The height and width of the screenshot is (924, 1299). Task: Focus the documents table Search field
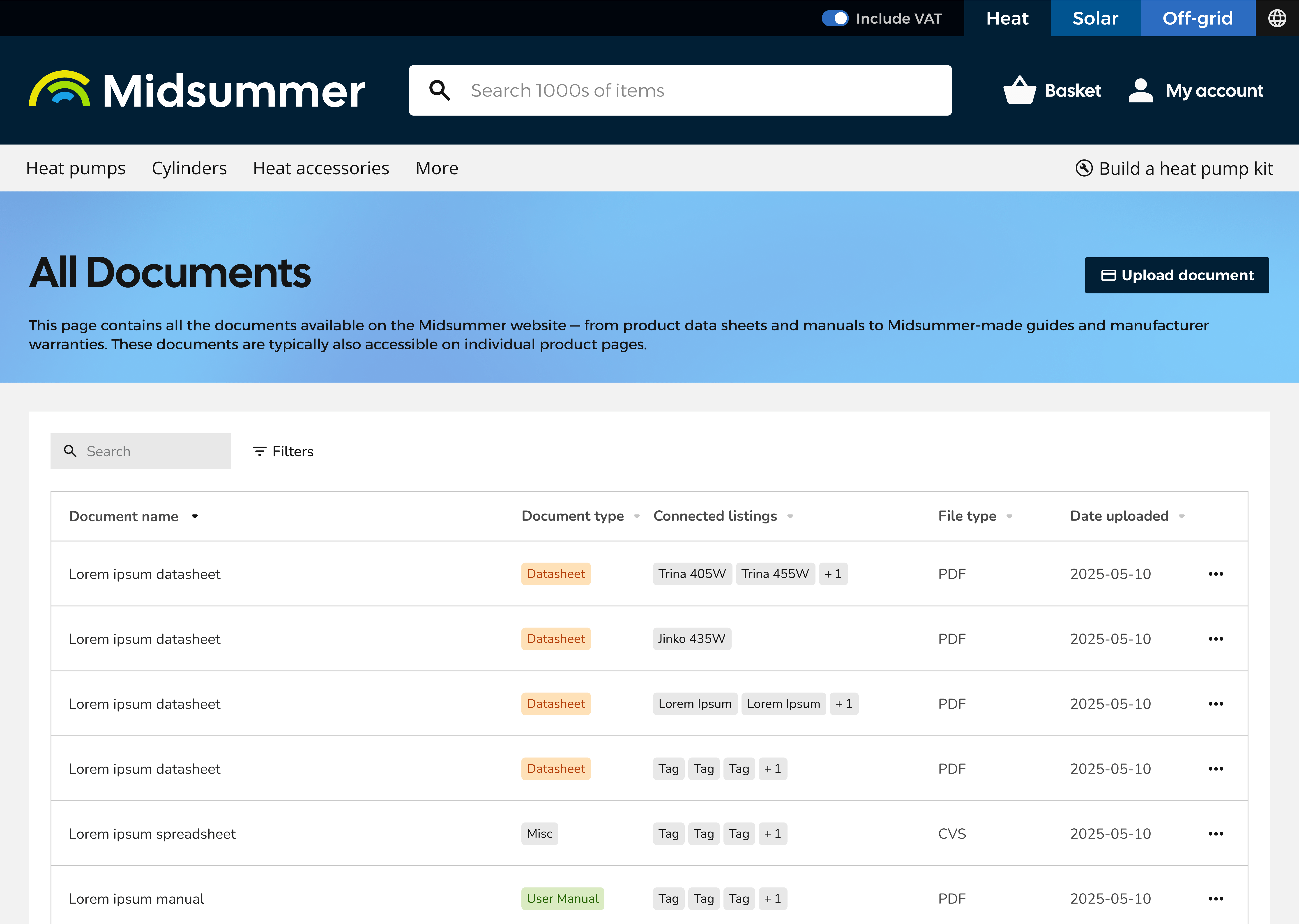point(140,451)
